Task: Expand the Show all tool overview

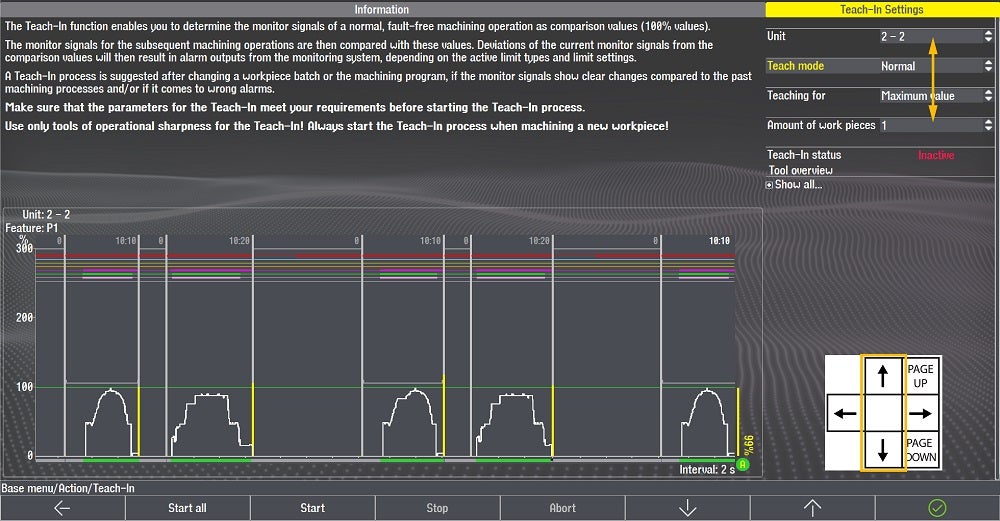Action: pyautogui.click(x=794, y=185)
